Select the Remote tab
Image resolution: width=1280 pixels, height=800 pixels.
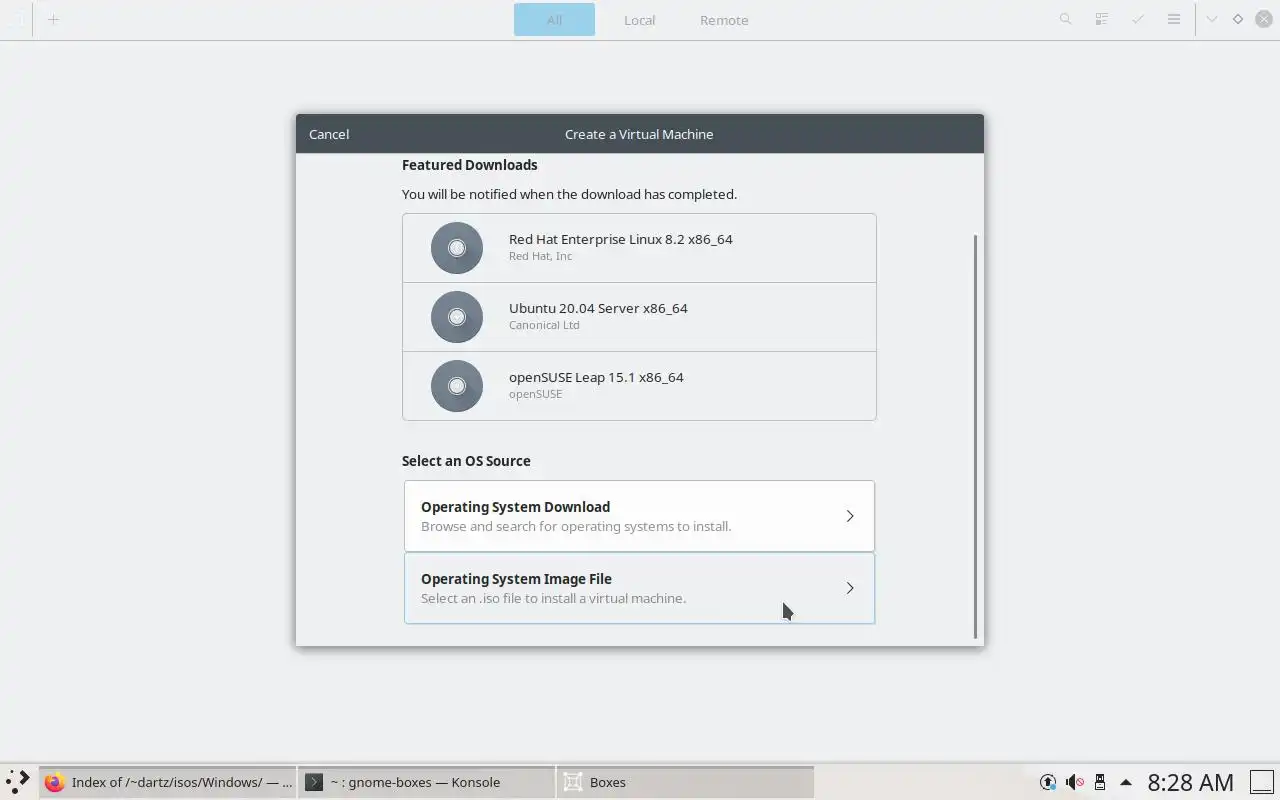pos(724,19)
